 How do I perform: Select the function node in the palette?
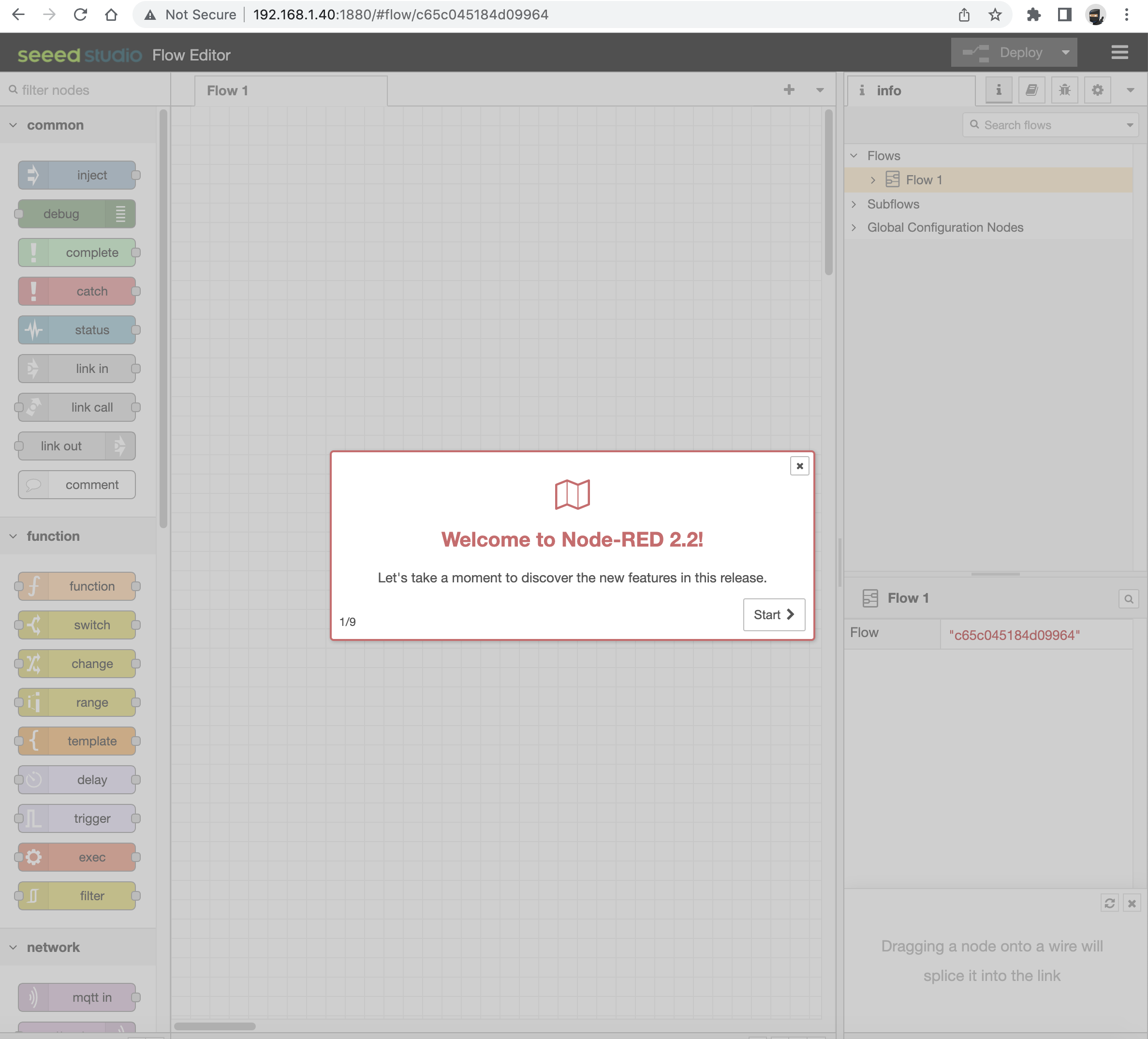tap(77, 586)
